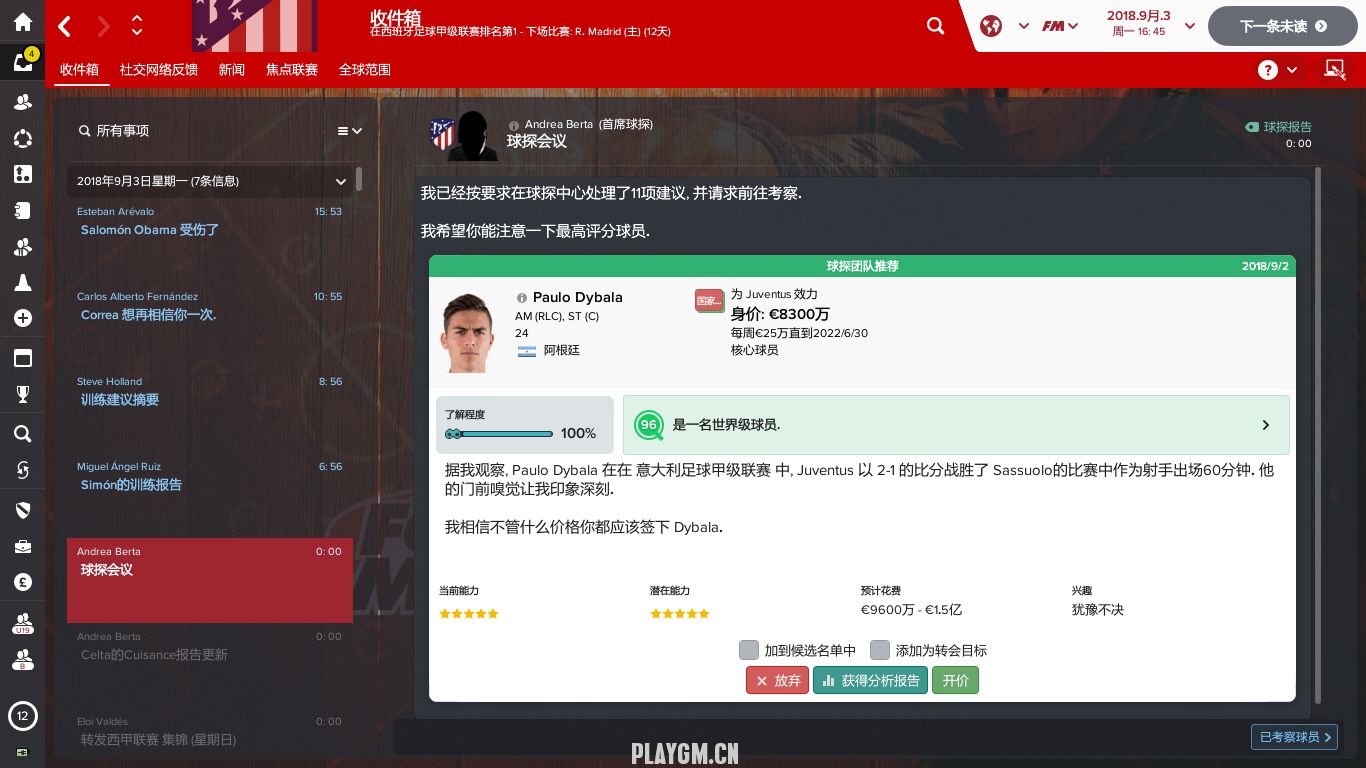Click the top bar search magnifier

pos(935,26)
